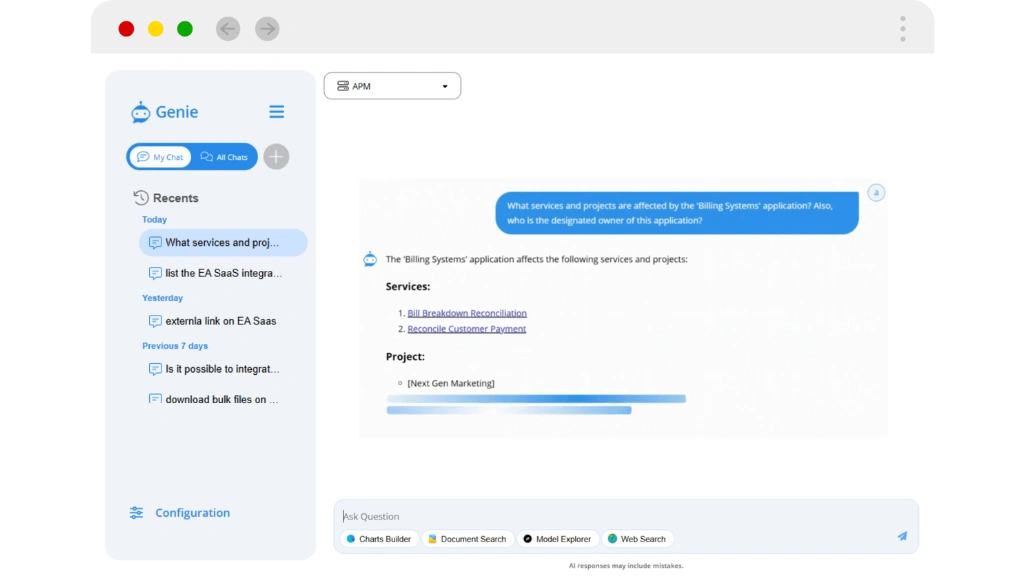Image resolution: width=1024 pixels, height=576 pixels.
Task: Click the browser back arrow
Action: (x=228, y=29)
